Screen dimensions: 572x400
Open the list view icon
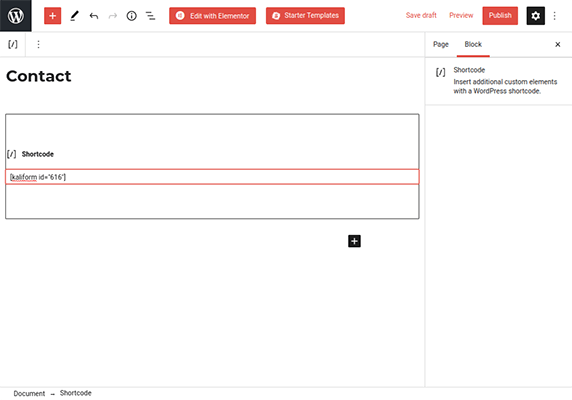click(x=150, y=16)
